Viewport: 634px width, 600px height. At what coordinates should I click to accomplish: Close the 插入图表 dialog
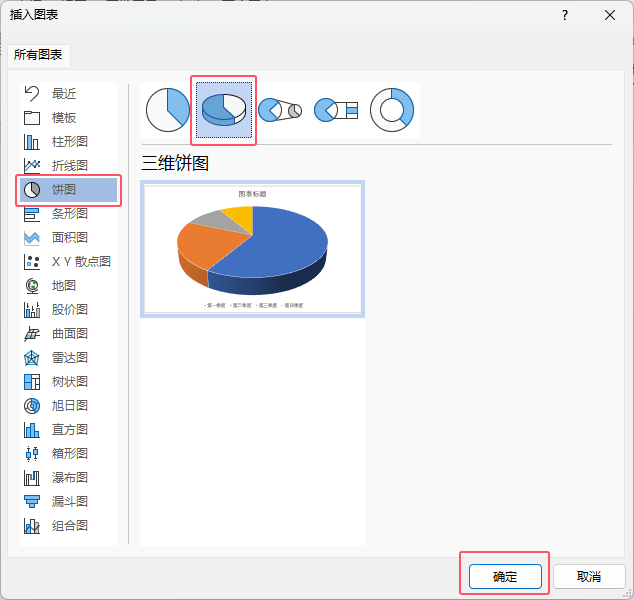coord(610,15)
